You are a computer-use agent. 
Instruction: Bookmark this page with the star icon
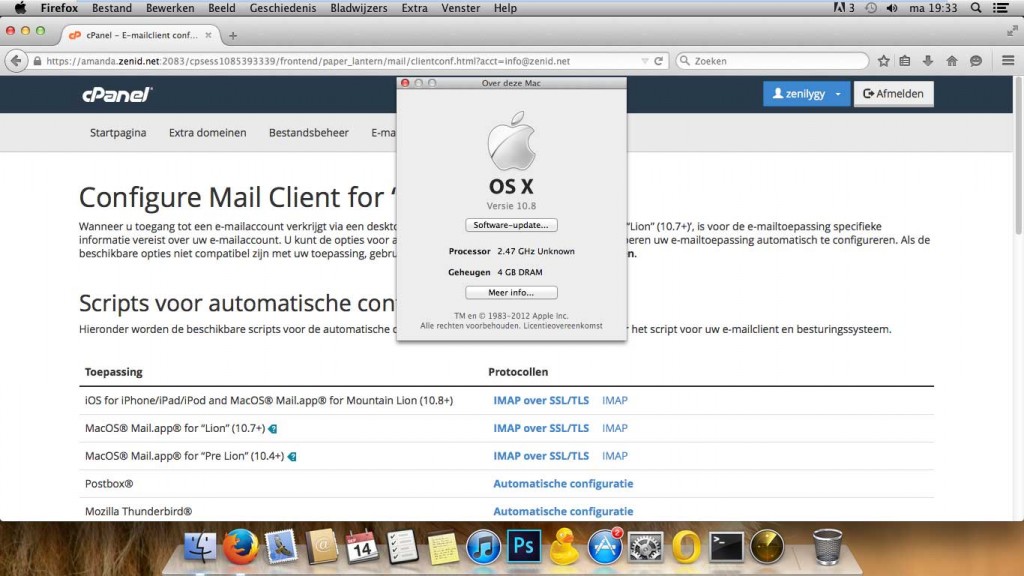point(884,61)
